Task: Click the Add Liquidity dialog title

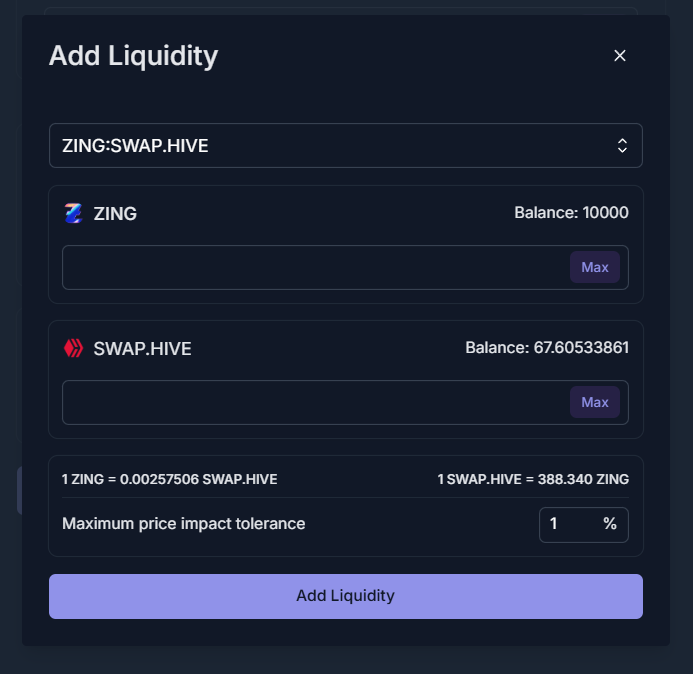Action: tap(133, 56)
